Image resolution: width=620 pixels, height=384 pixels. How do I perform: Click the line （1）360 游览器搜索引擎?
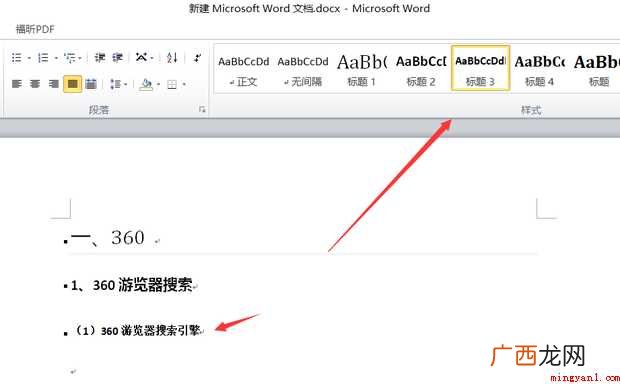coord(137,330)
